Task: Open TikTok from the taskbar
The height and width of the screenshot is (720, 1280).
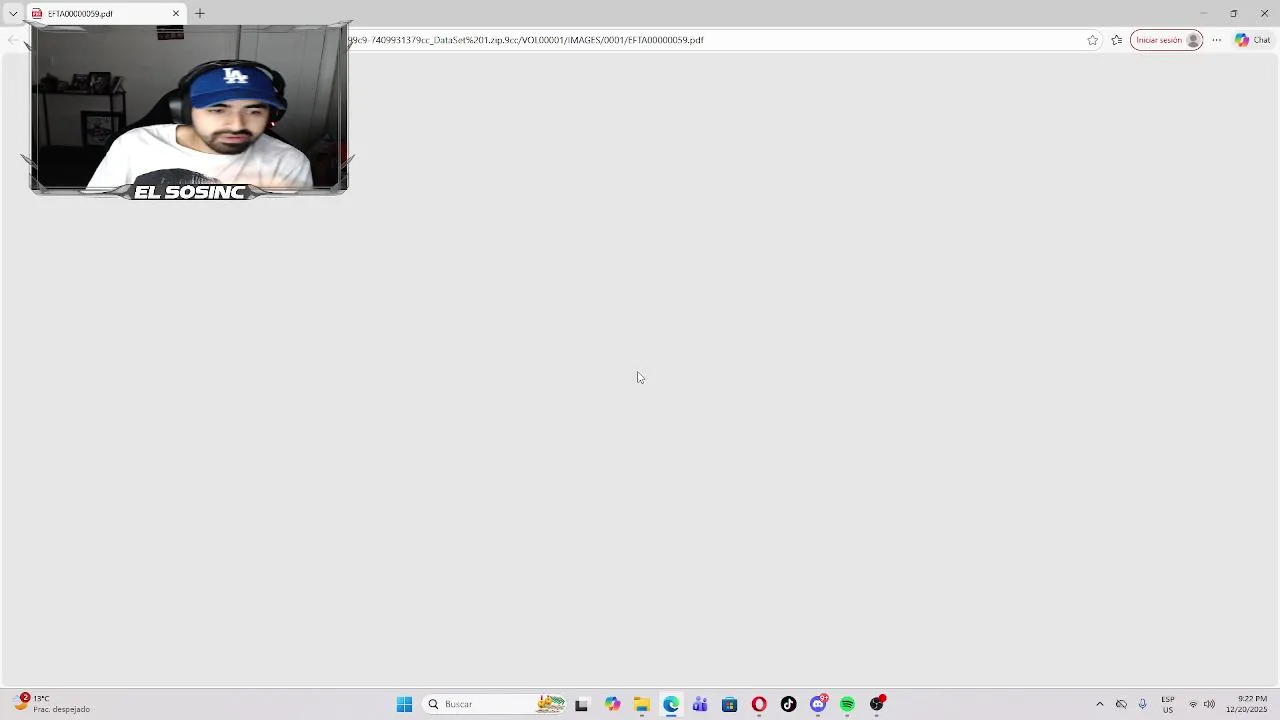Action: coord(789,704)
